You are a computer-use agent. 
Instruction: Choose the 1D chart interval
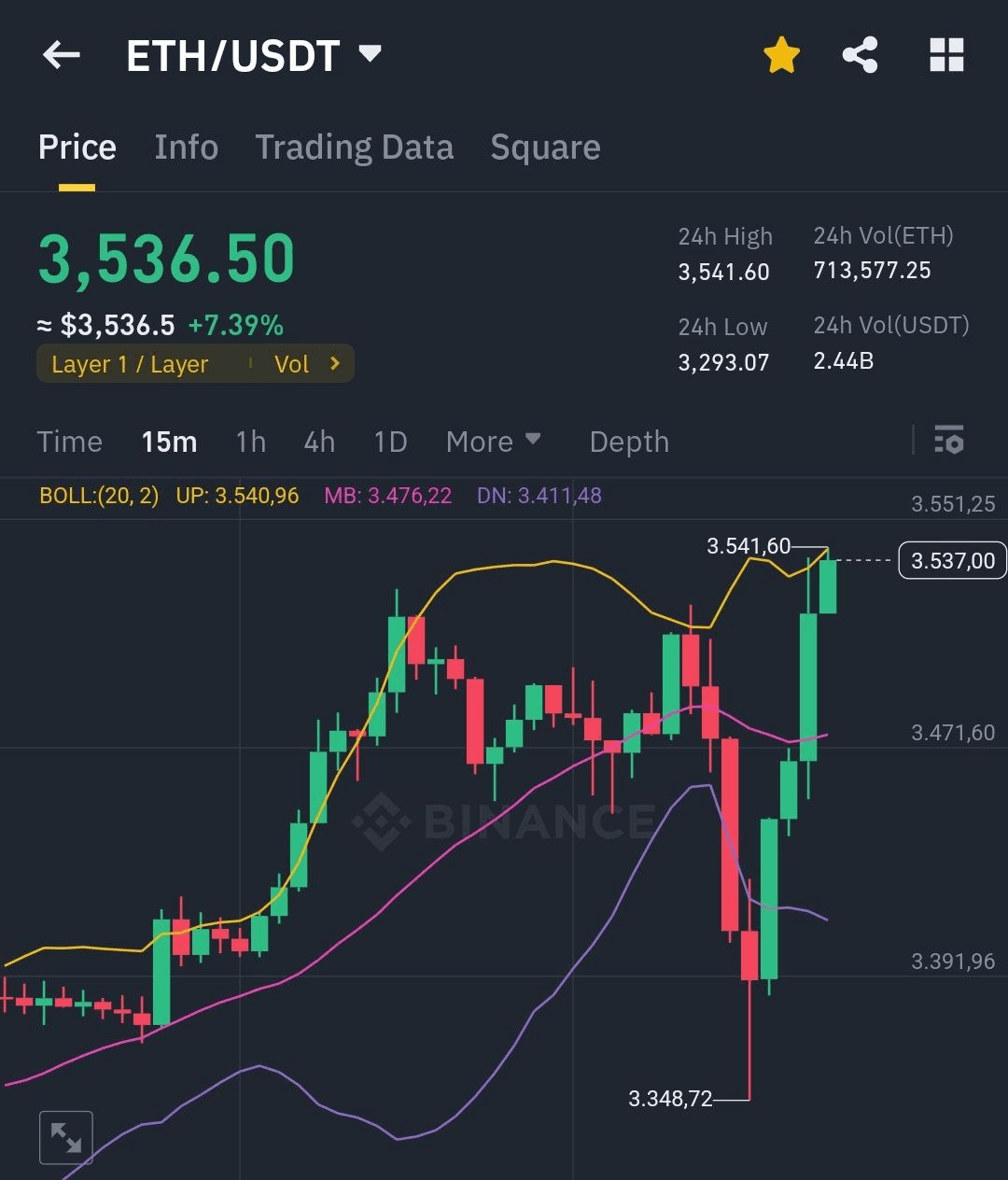[x=390, y=442]
